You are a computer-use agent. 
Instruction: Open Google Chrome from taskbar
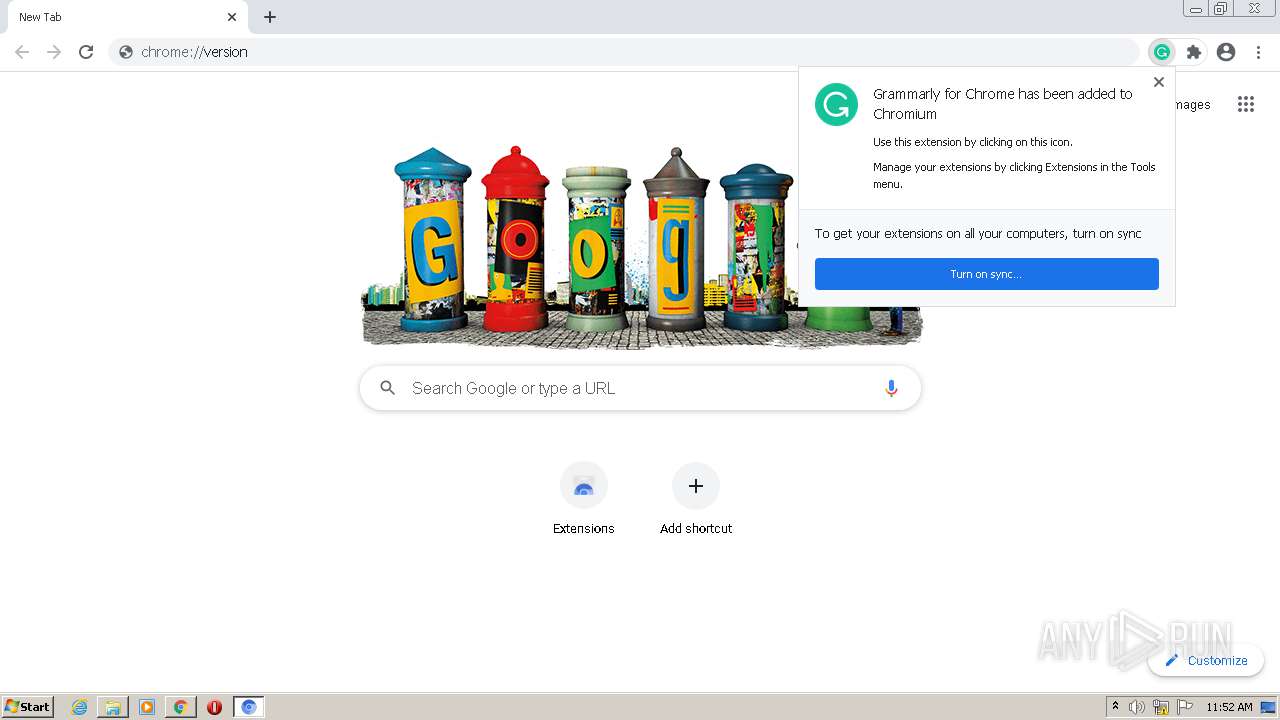(x=180, y=707)
